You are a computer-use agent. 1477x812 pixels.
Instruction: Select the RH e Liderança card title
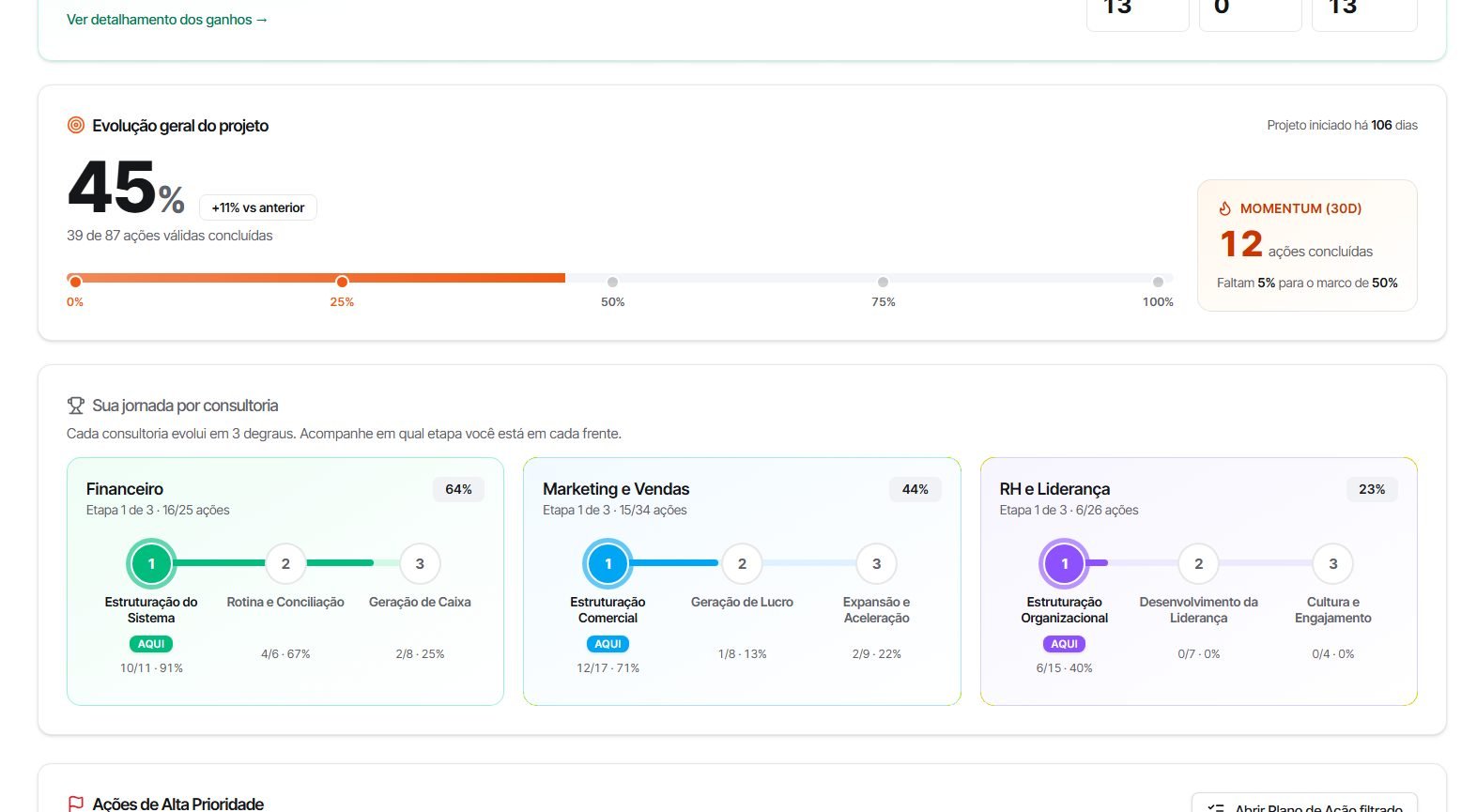(x=1054, y=489)
